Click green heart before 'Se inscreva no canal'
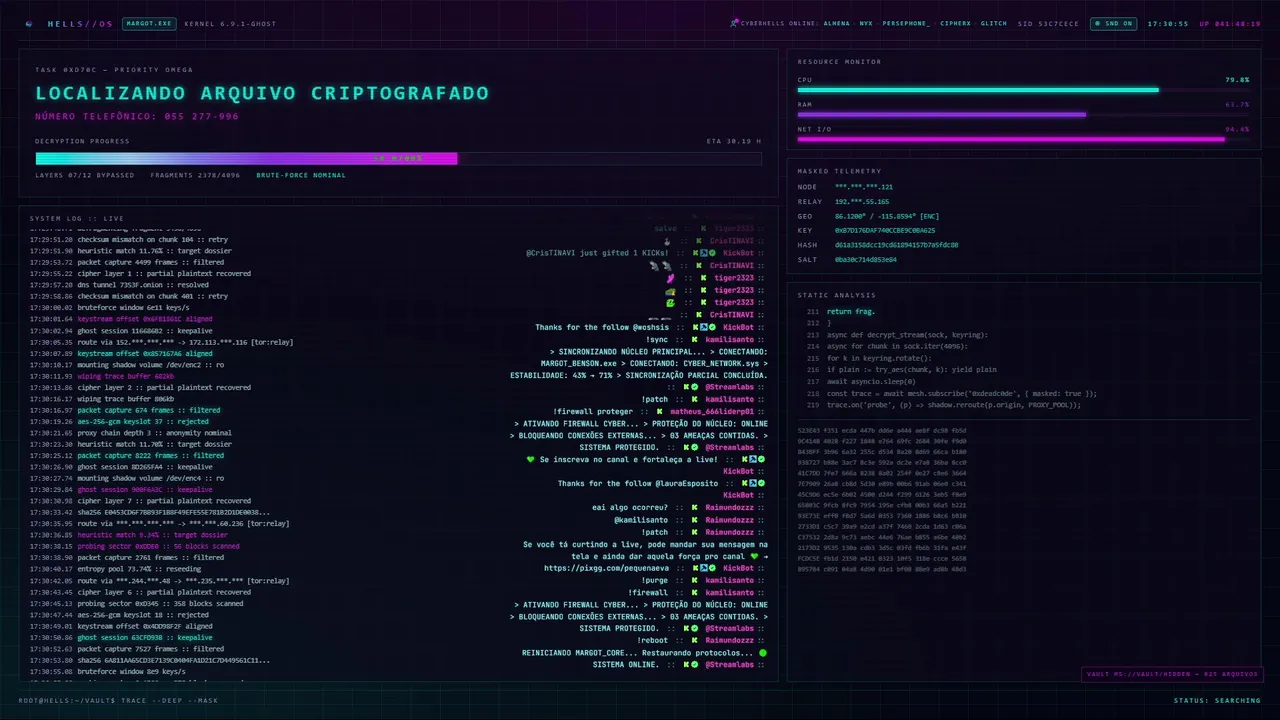Image resolution: width=1280 pixels, height=720 pixels. (531, 459)
